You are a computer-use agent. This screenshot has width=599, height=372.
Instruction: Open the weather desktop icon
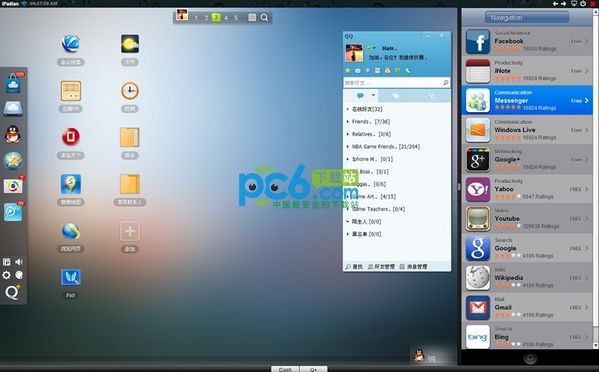click(130, 44)
